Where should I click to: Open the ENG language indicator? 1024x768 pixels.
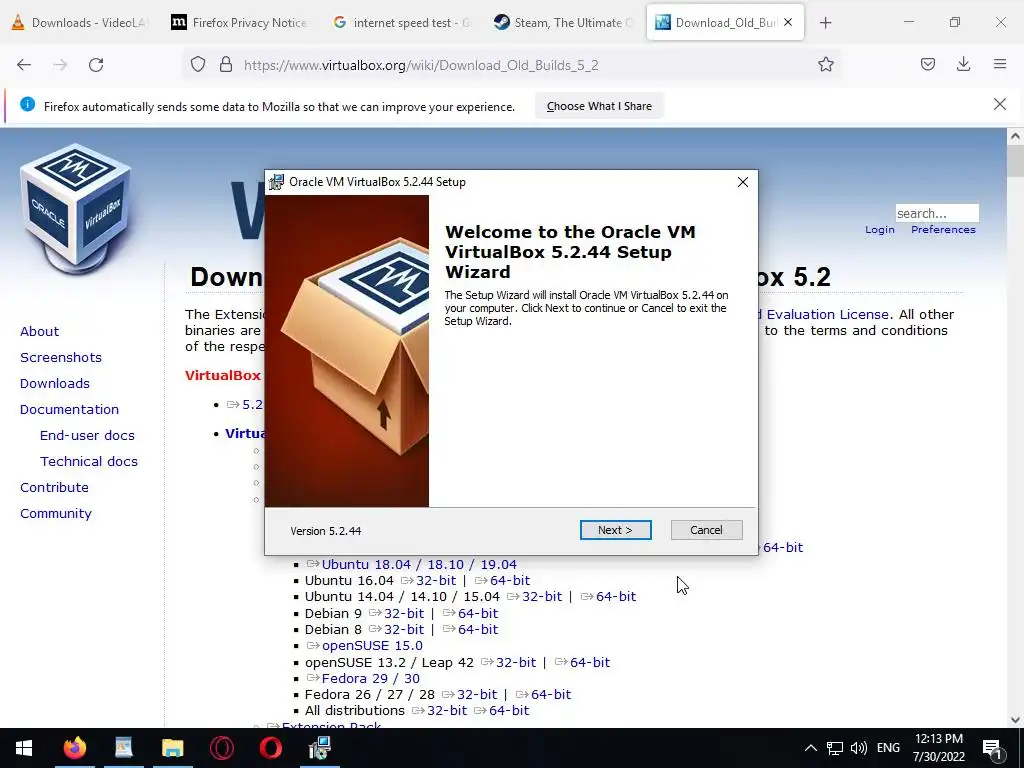(888, 748)
